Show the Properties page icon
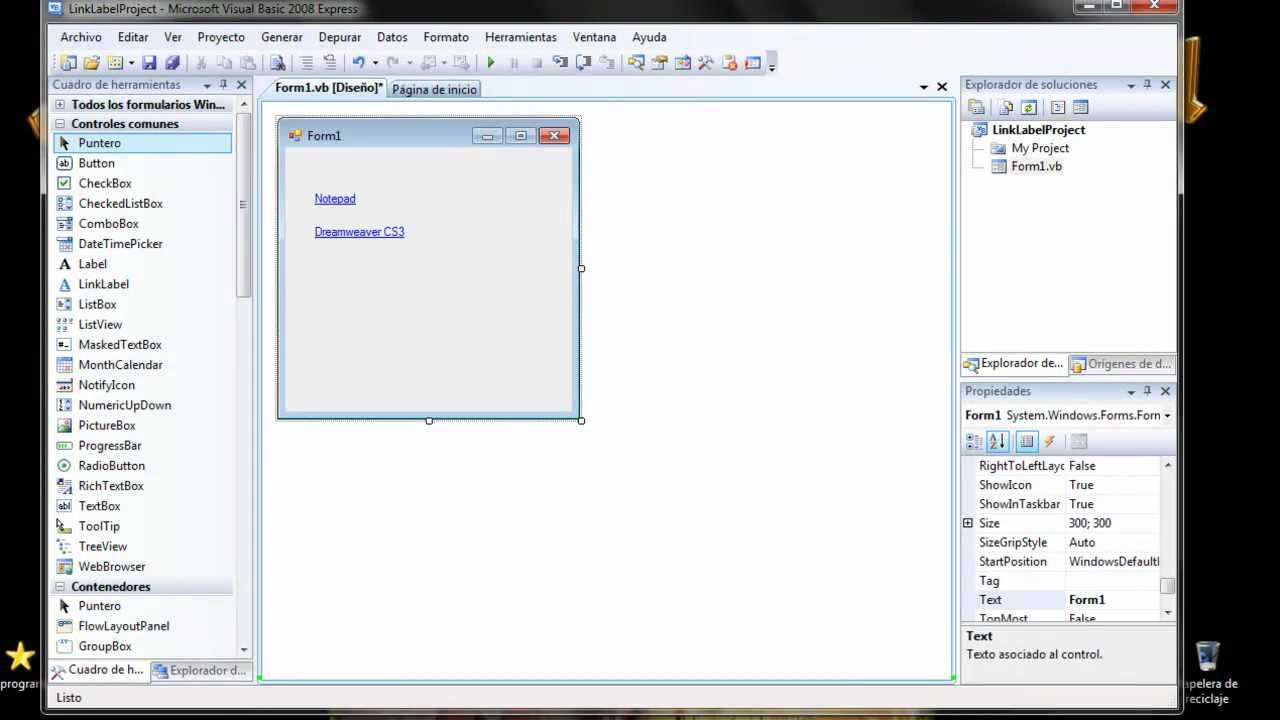1280x720 pixels. (x=1026, y=441)
